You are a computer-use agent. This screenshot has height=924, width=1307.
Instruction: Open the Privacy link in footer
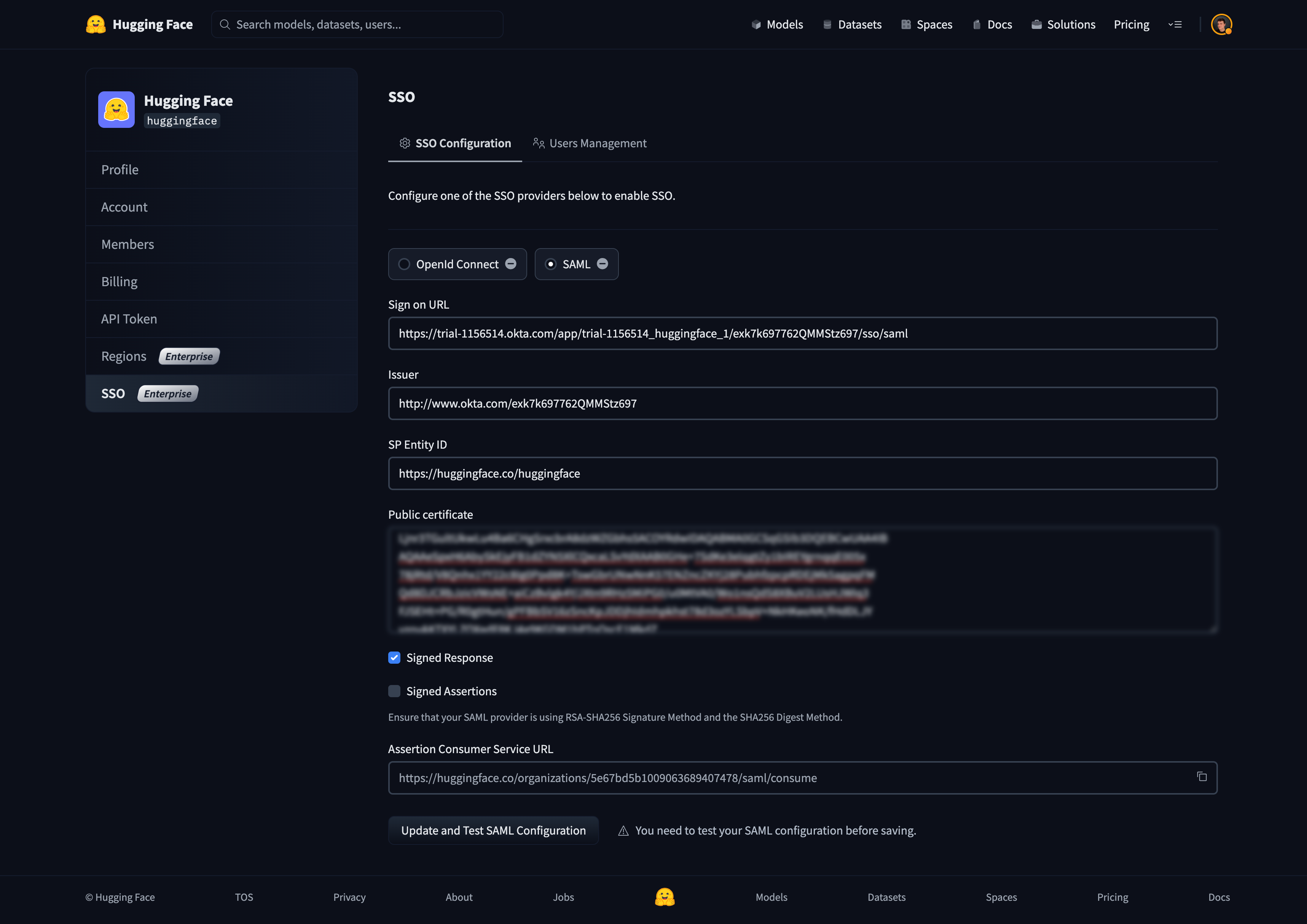tap(349, 897)
